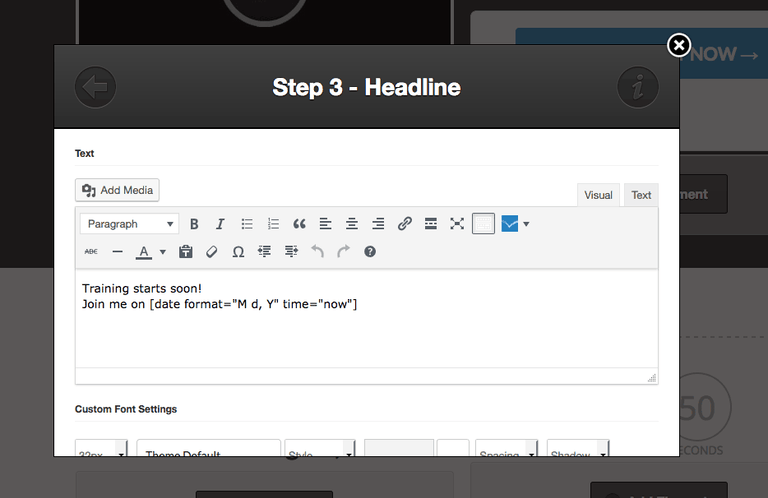Viewport: 768px width, 498px height.
Task: Switch to the Visual editor tab
Action: (598, 195)
